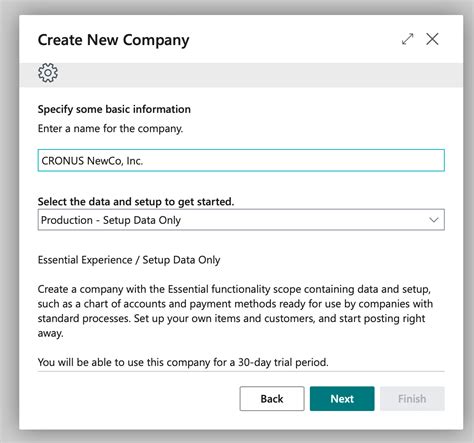Screen dimensions: 474x443
Task: Click the Essential functionality description paragraph
Action: pos(235,311)
